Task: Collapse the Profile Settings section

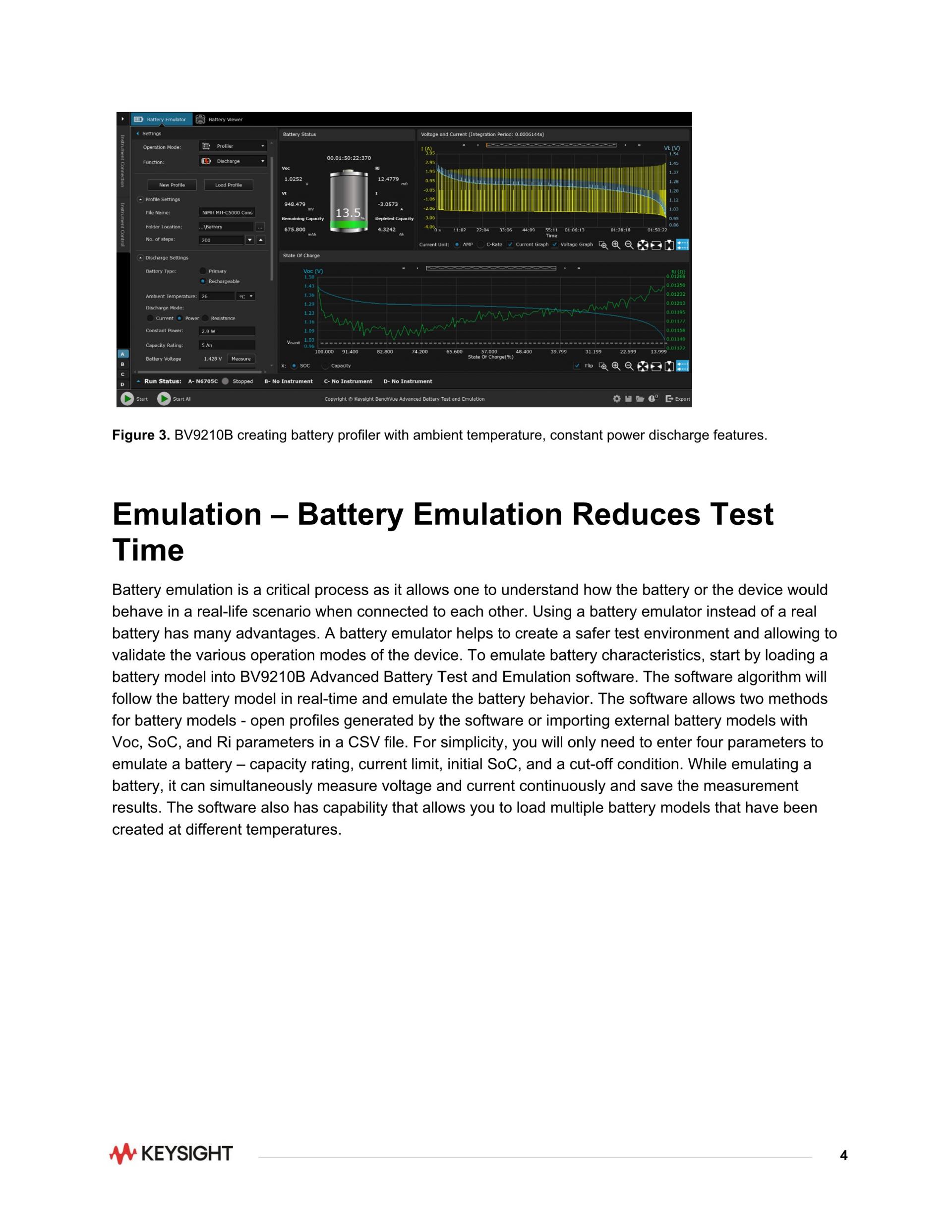Action: click(140, 200)
